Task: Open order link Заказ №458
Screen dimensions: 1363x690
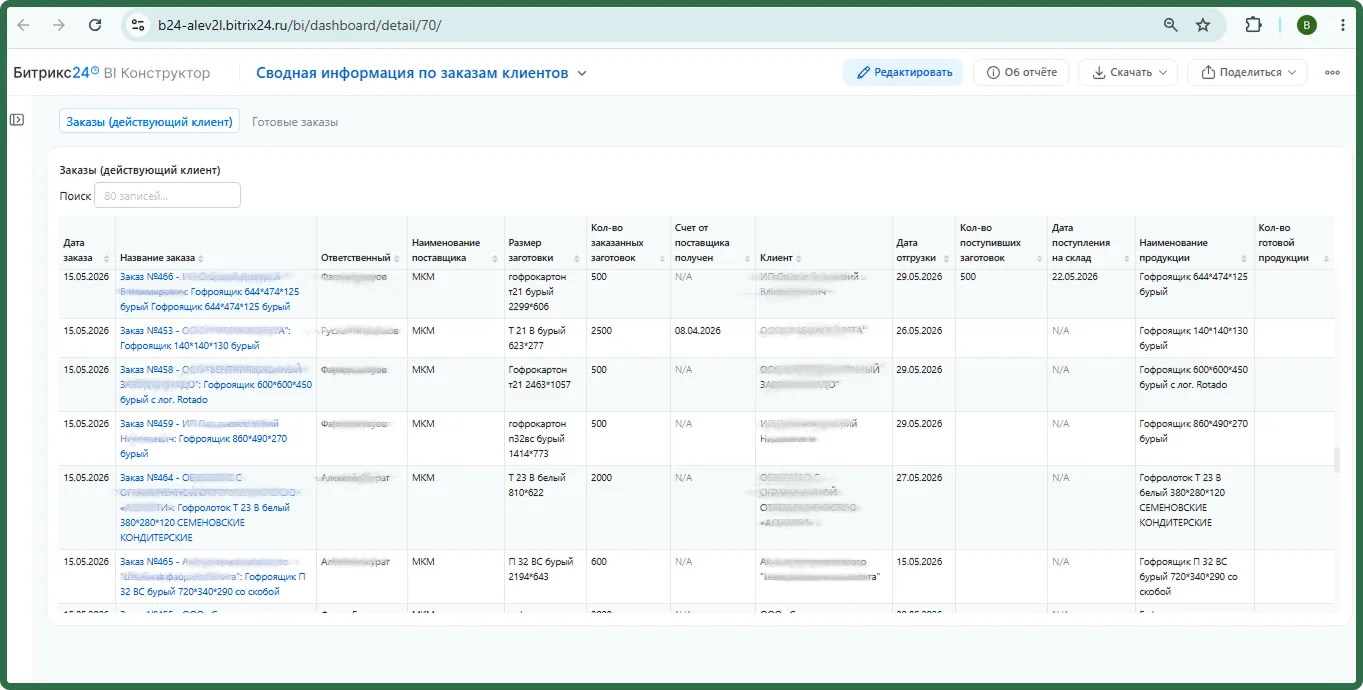Action: pos(215,384)
